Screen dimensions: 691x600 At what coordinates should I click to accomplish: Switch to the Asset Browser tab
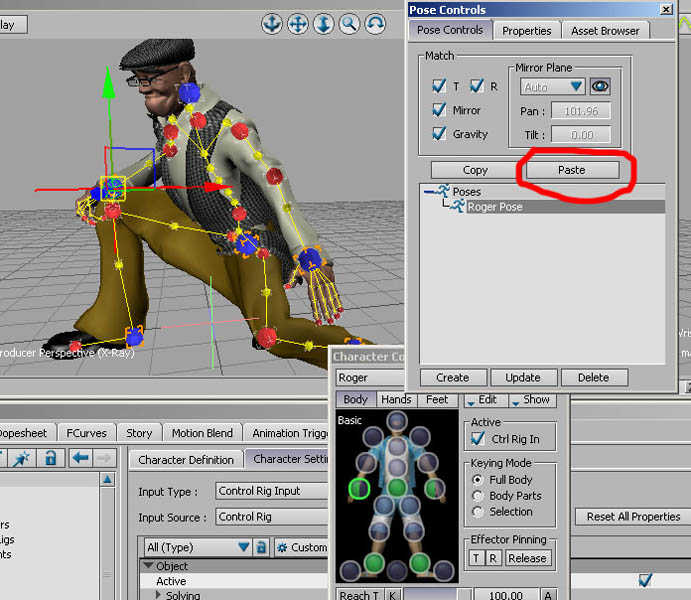(605, 31)
